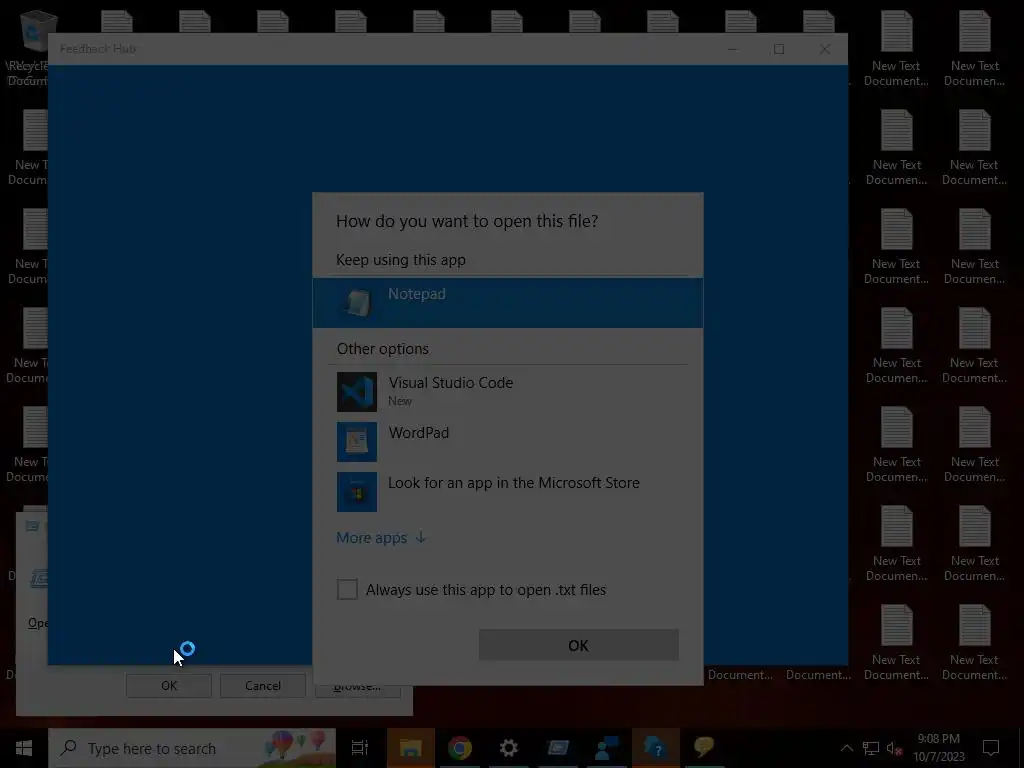Confirm with OK in open-with dialog
This screenshot has width=1024, height=768.
[x=578, y=645]
